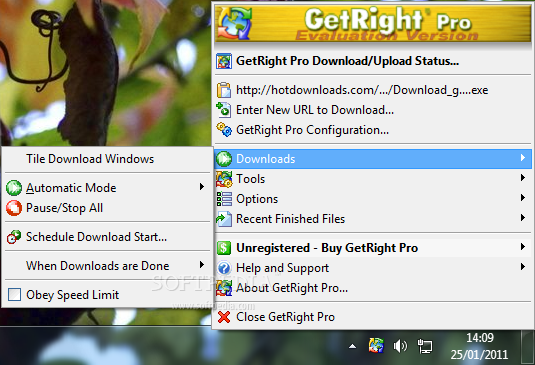Click the GetRight Pro Evaluation Version banner
Screen dimensions: 535x365
pyautogui.click(x=373, y=23)
